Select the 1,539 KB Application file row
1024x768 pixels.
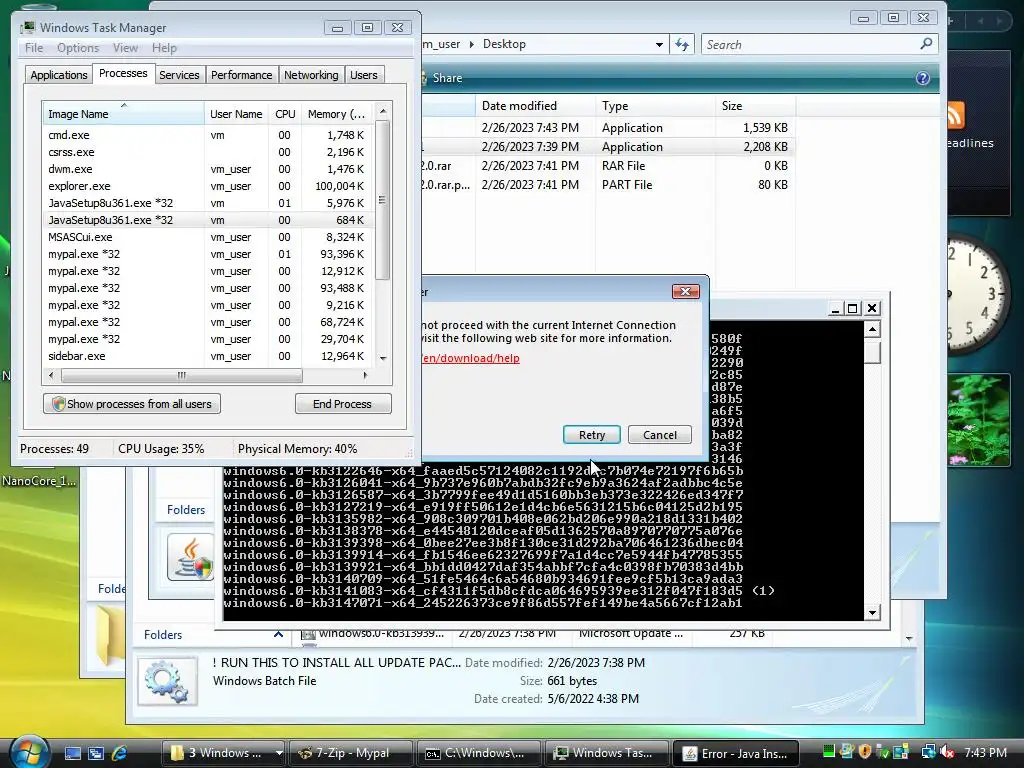point(607,128)
